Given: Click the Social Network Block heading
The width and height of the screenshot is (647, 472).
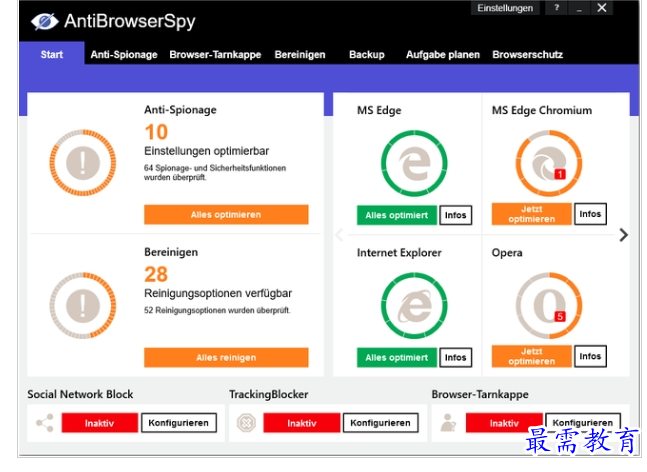Looking at the screenshot, I should [x=80, y=394].
